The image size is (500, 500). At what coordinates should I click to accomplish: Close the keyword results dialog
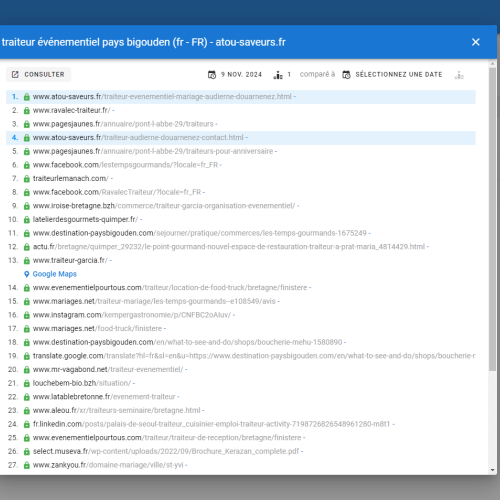pyautogui.click(x=476, y=42)
